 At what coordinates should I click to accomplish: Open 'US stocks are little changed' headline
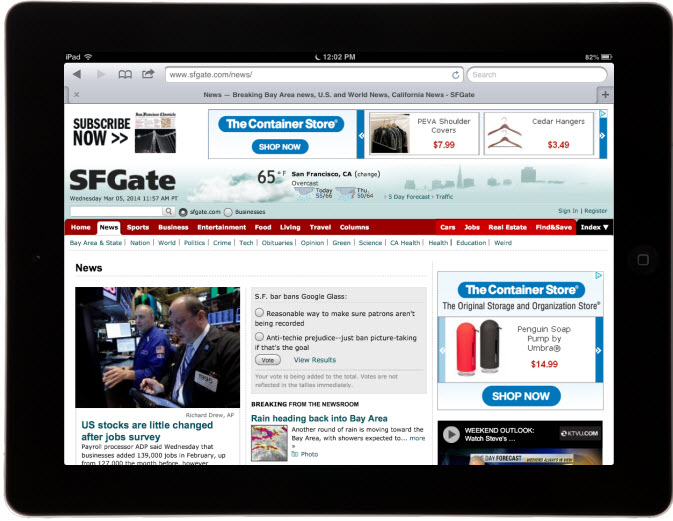(147, 431)
